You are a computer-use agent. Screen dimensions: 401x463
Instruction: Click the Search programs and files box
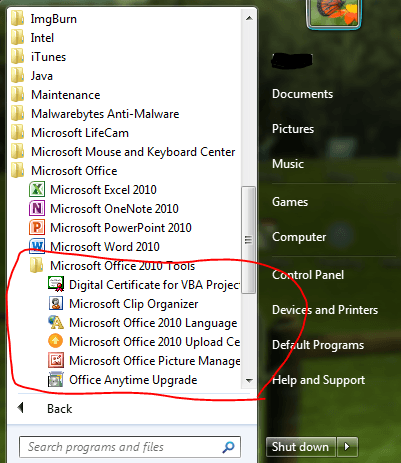point(130,447)
